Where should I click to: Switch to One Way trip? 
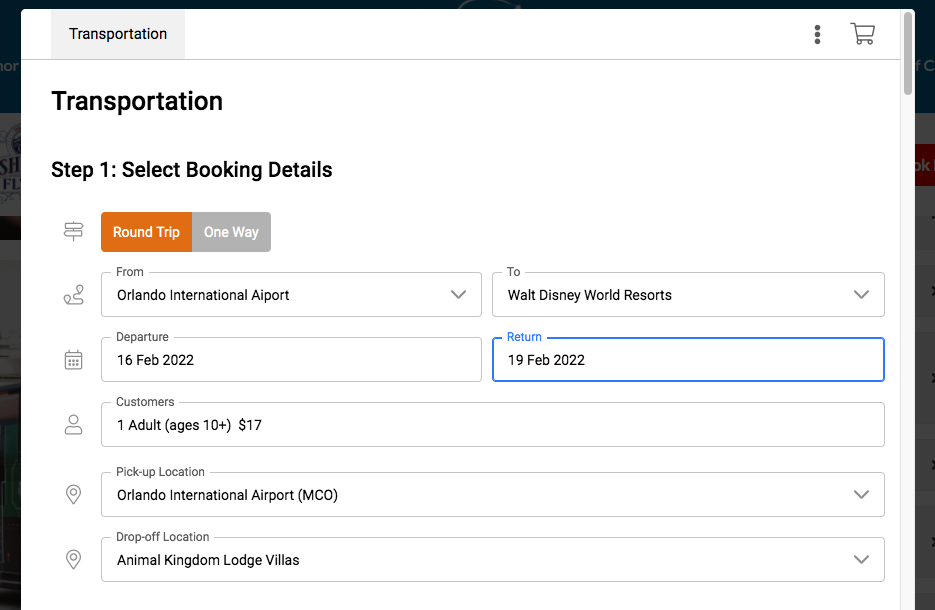click(x=231, y=232)
